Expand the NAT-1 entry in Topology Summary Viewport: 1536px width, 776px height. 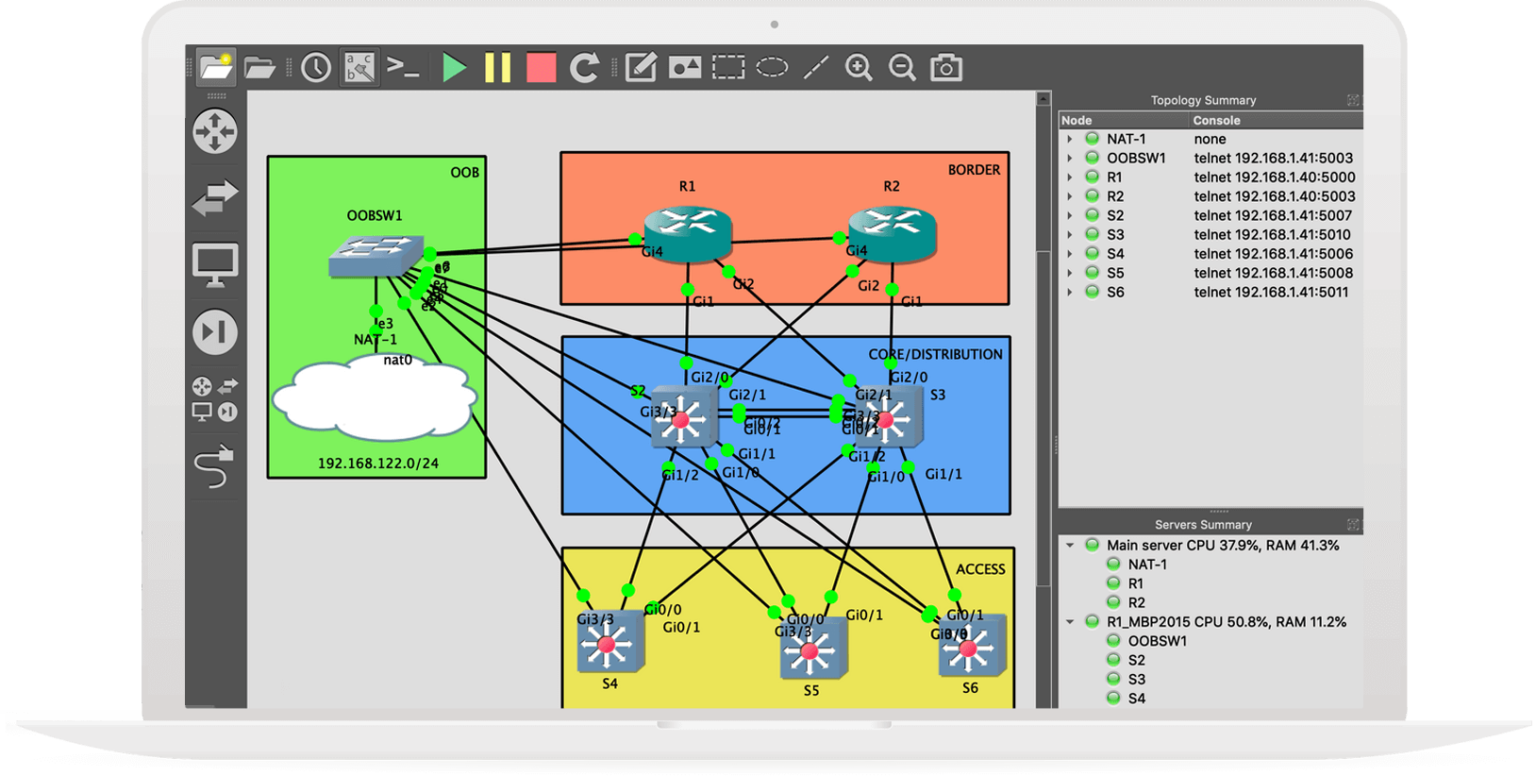[x=1071, y=138]
